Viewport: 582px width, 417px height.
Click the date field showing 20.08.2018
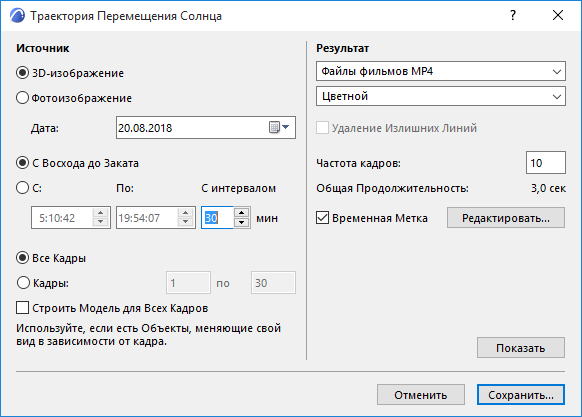click(x=206, y=128)
